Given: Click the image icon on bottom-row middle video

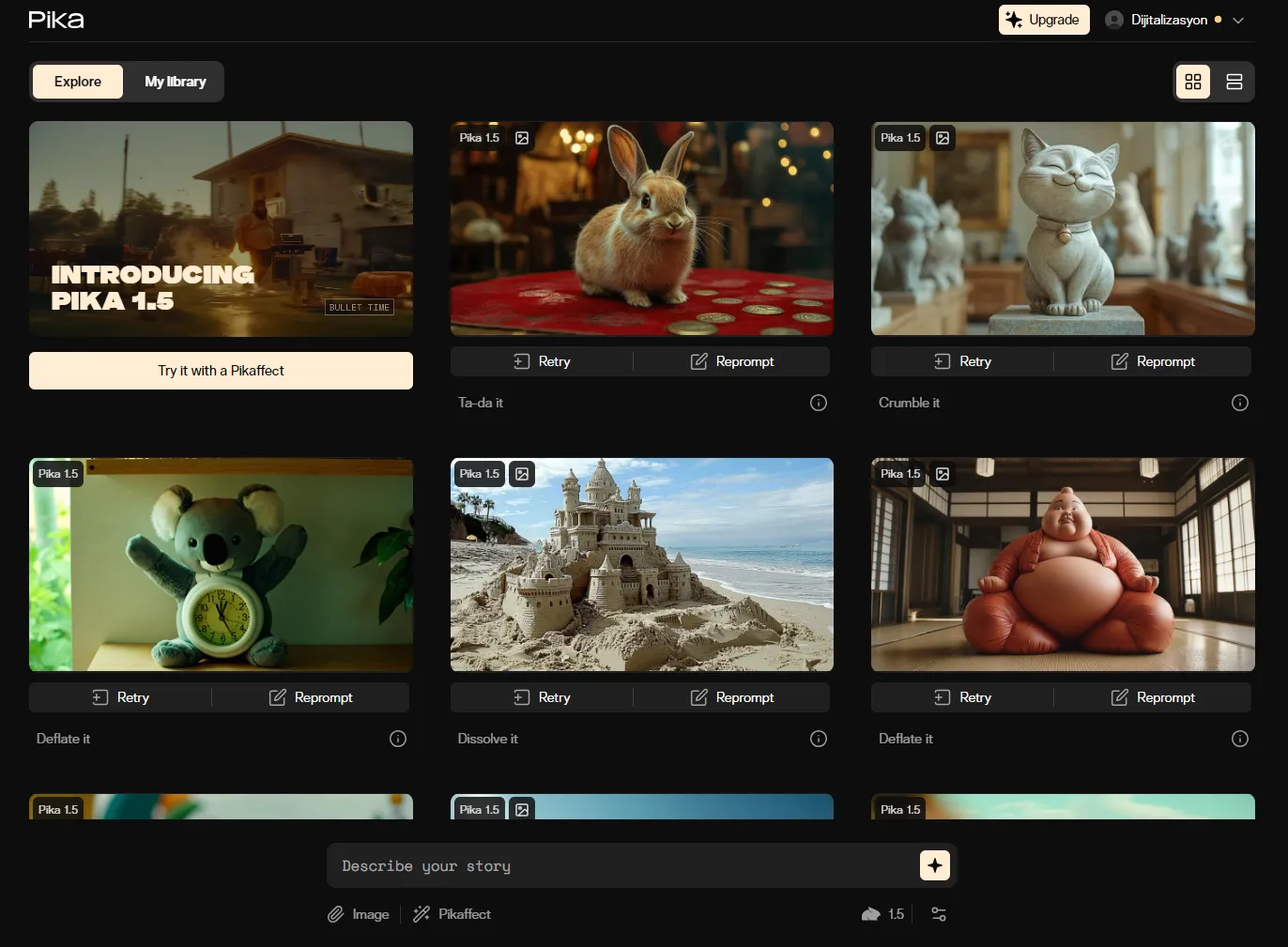Looking at the screenshot, I should [x=522, y=810].
